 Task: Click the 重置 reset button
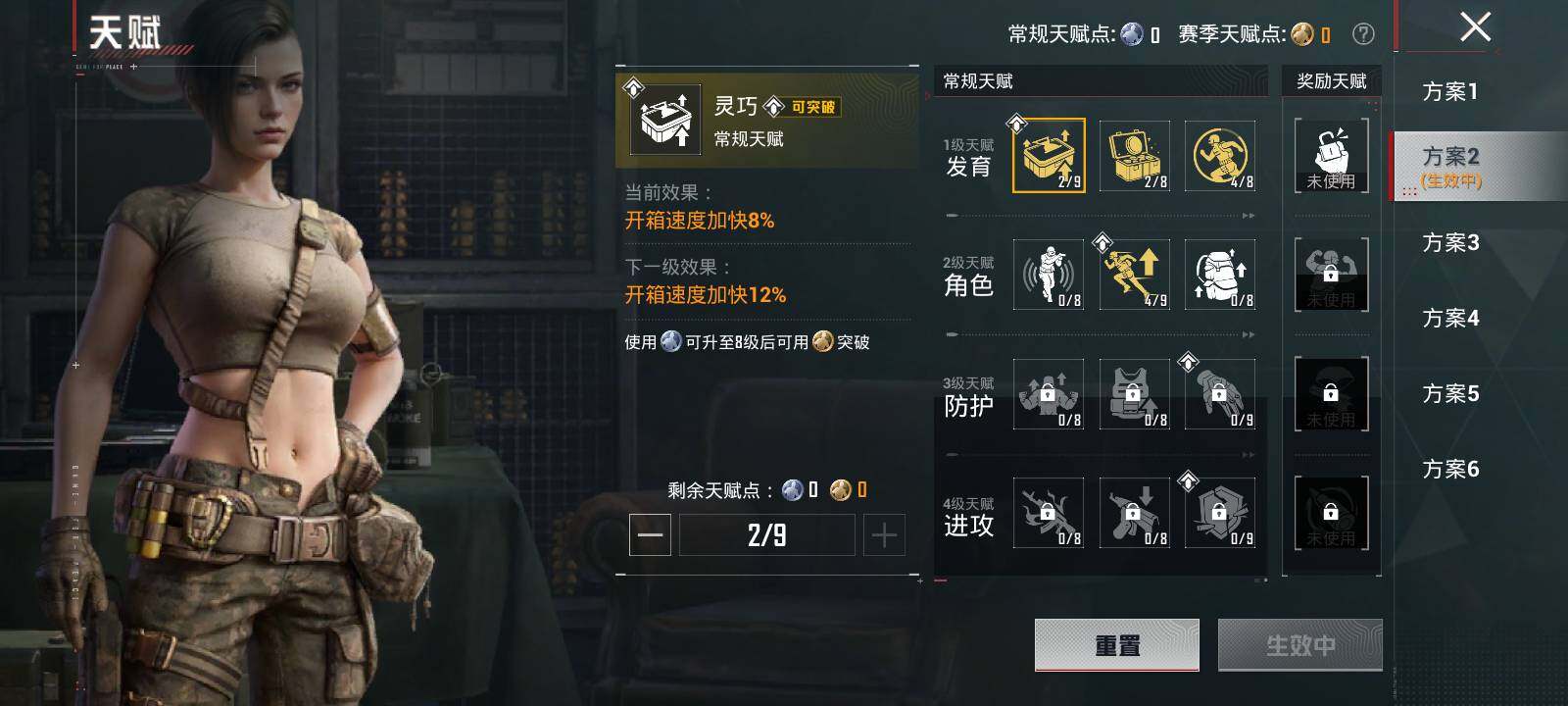1117,645
